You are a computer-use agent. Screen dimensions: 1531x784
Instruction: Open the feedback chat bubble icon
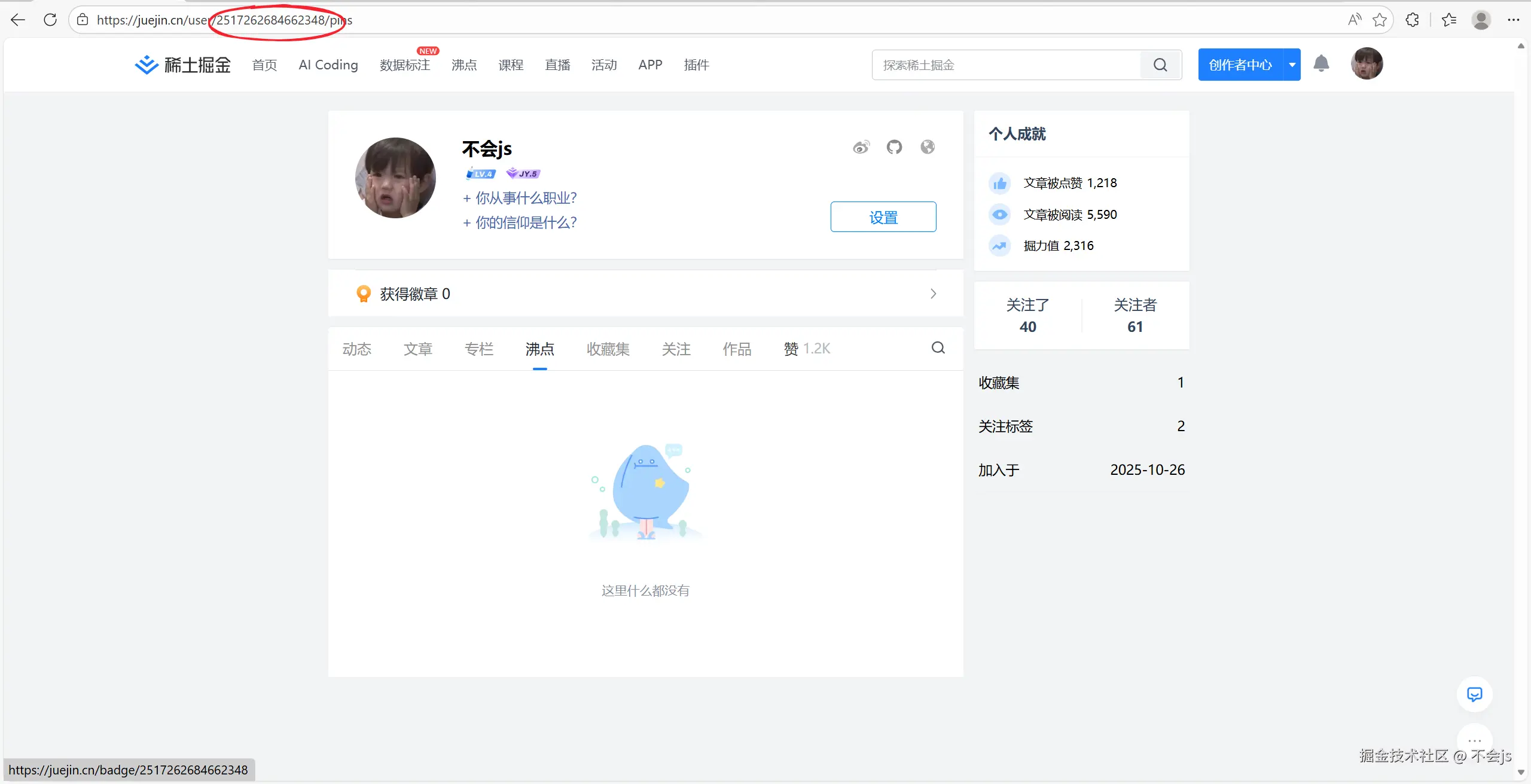1474,694
